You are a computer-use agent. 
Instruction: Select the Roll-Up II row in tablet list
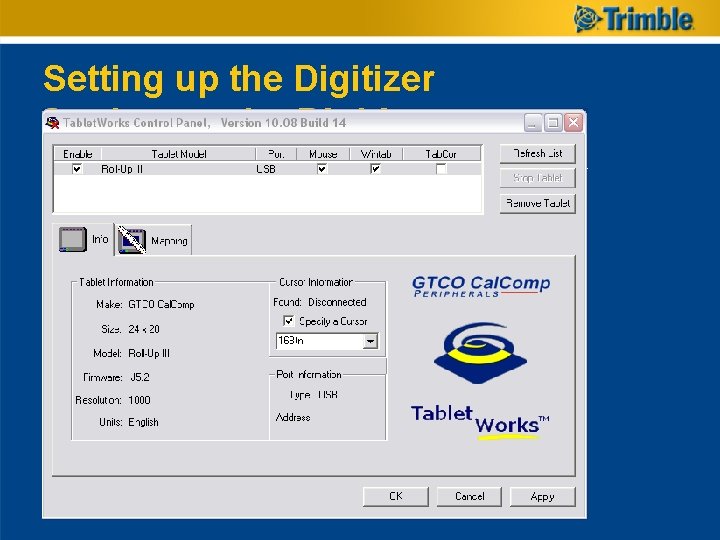point(268,169)
